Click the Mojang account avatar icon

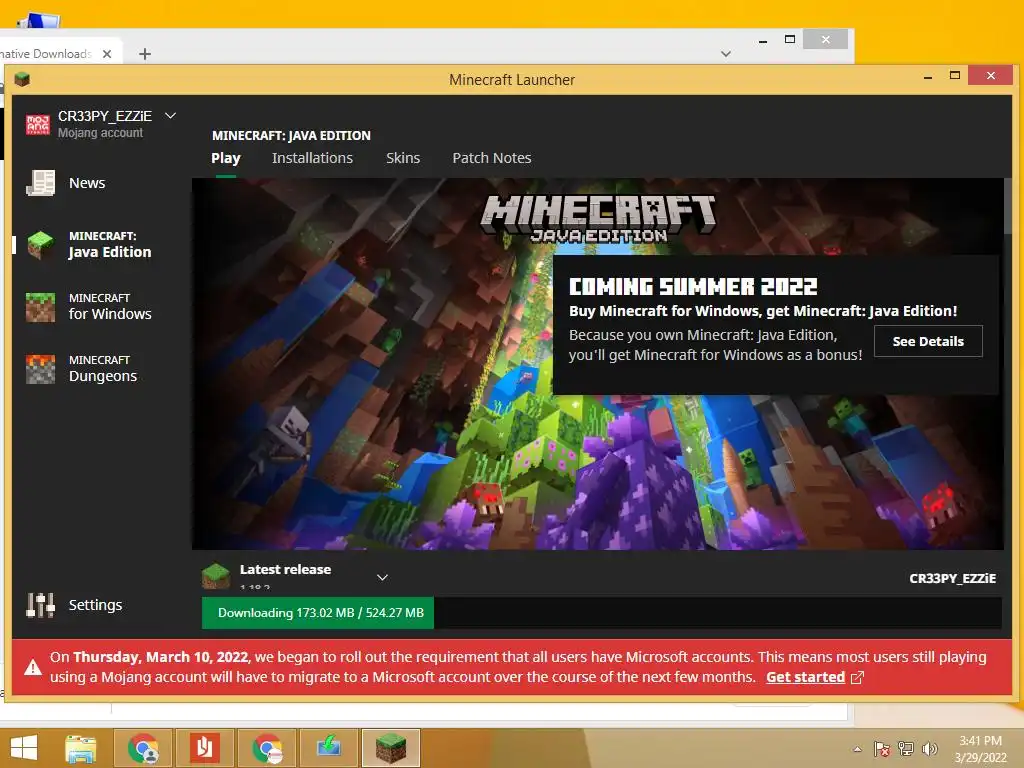(38, 124)
